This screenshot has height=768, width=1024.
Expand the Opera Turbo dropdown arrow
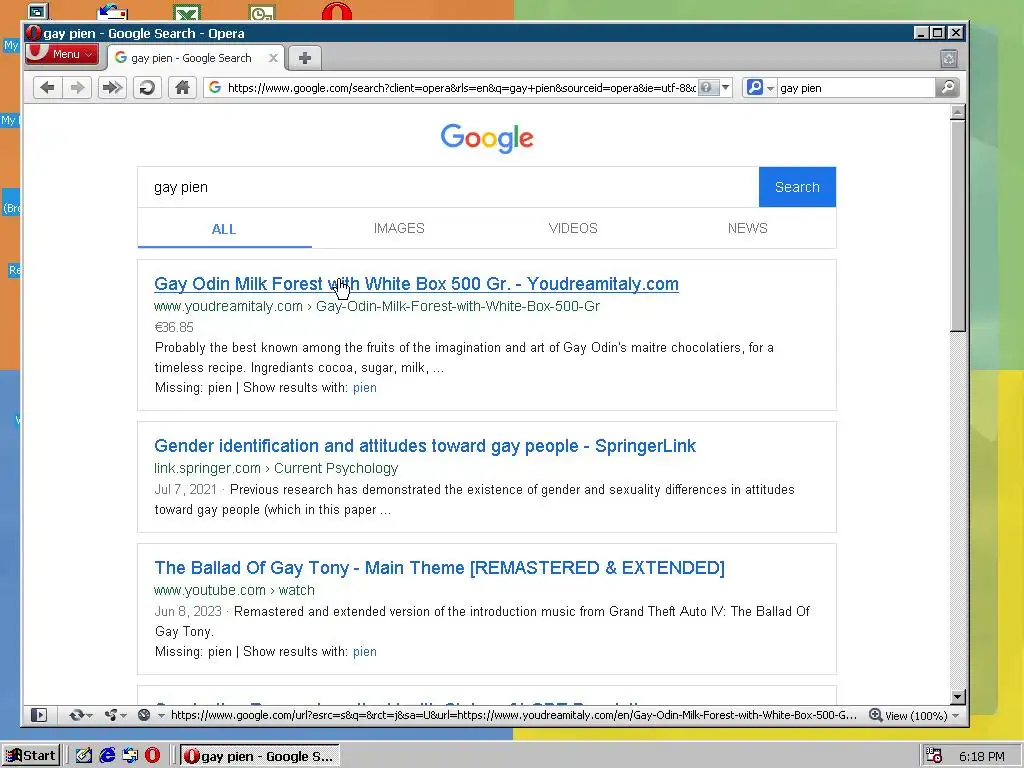point(161,716)
